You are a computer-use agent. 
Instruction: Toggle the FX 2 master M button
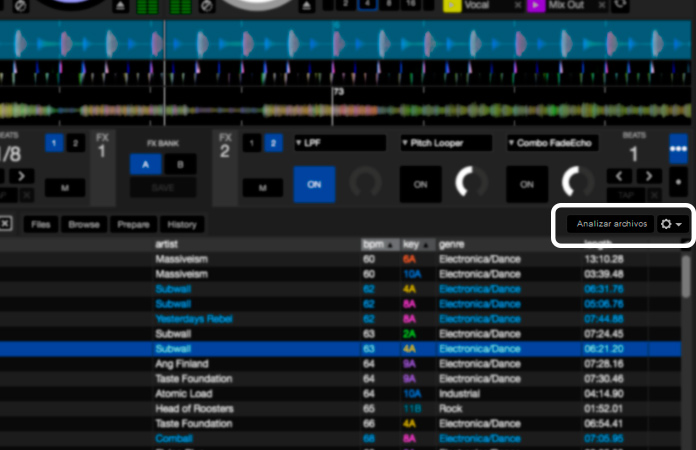[x=263, y=188]
